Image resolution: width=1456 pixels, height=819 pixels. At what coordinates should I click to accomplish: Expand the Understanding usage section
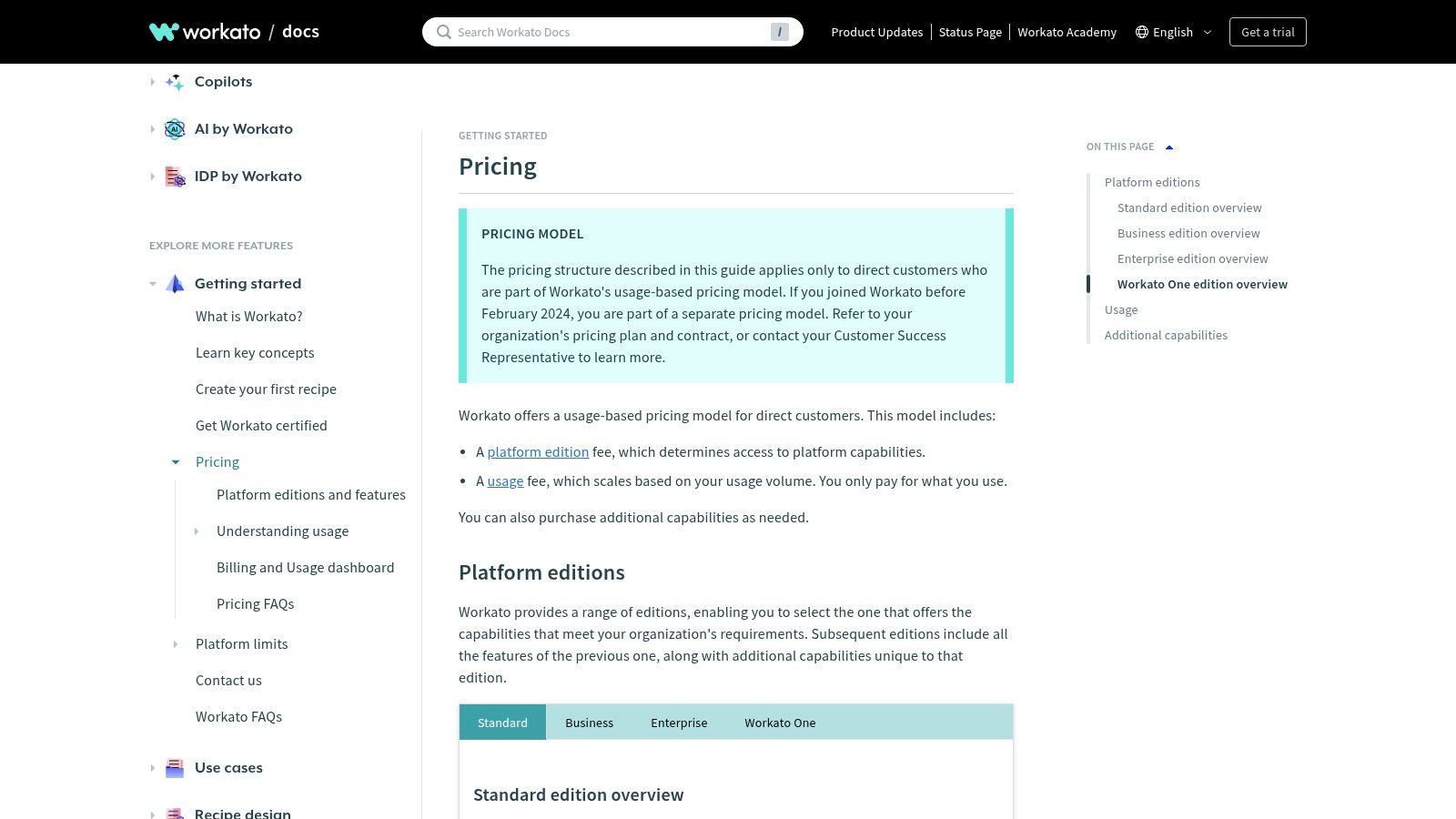click(197, 531)
